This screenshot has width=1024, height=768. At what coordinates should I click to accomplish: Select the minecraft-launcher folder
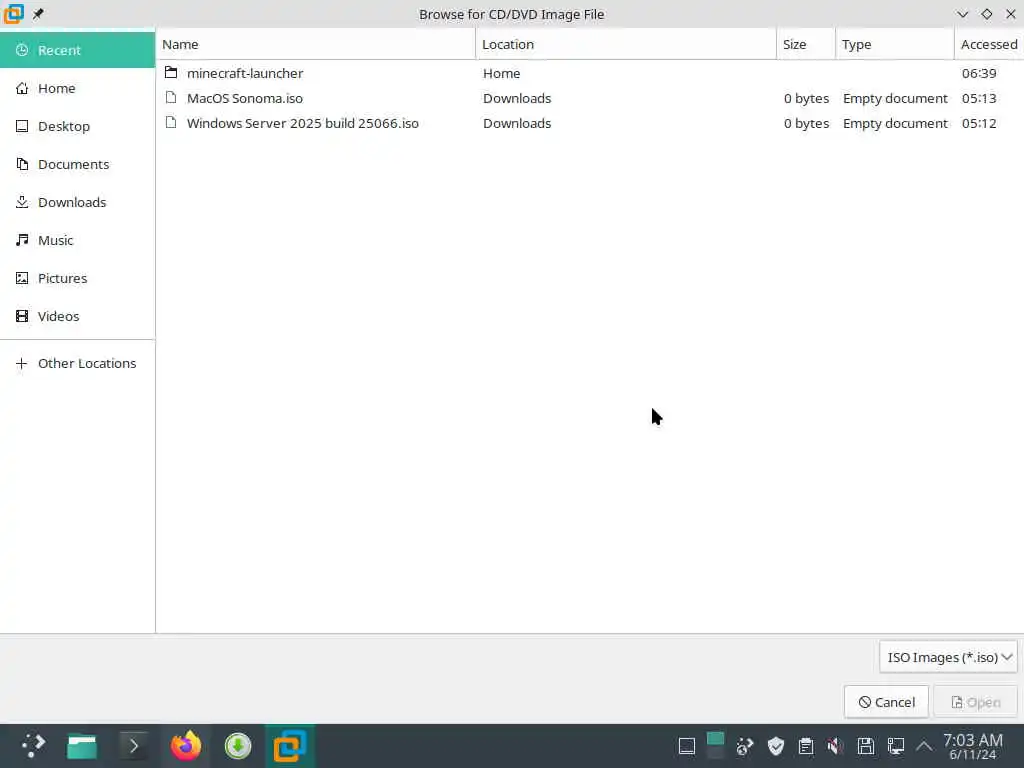pyautogui.click(x=590, y=73)
